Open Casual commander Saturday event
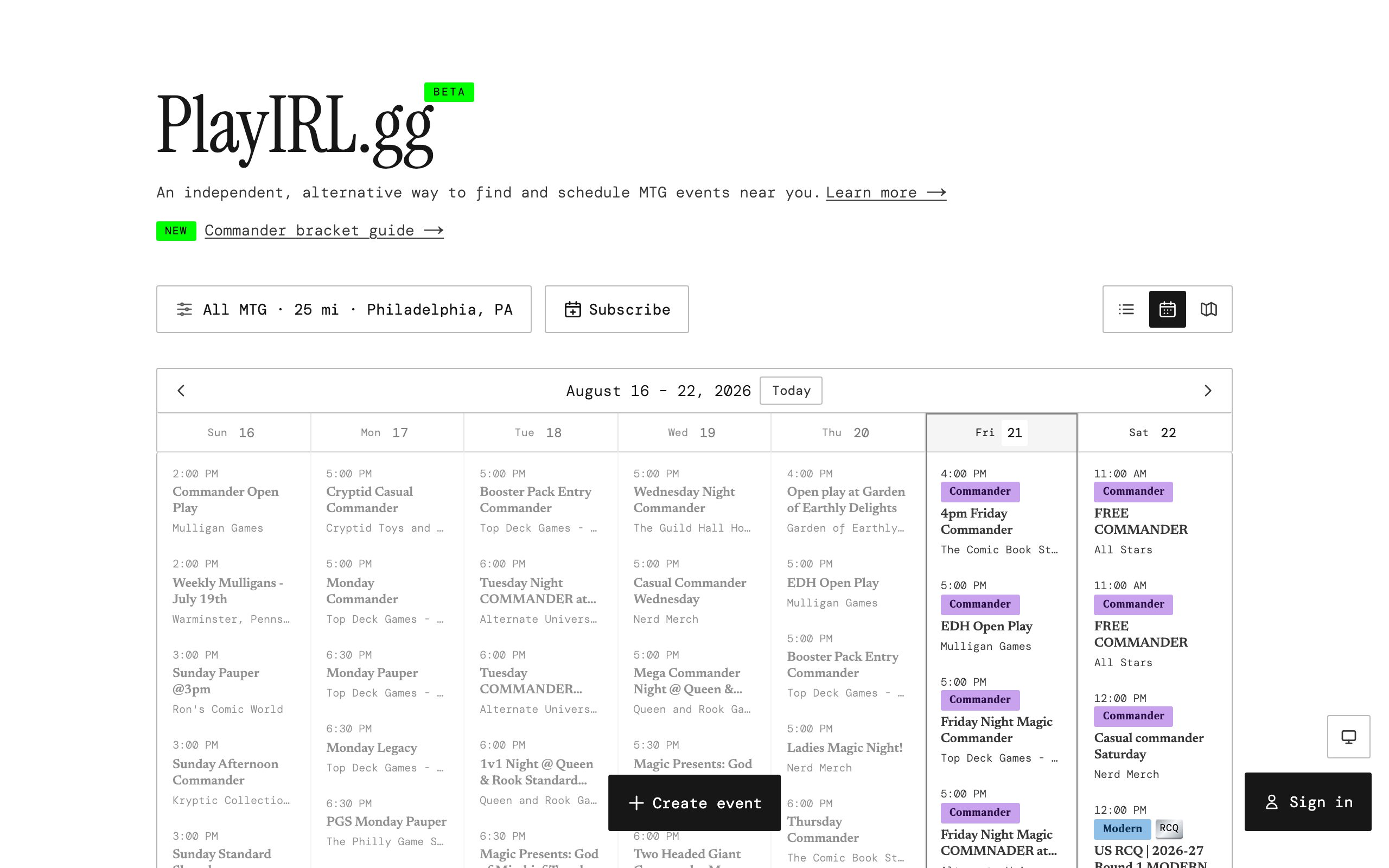Image resolution: width=1389 pixels, height=868 pixels. click(1149, 746)
